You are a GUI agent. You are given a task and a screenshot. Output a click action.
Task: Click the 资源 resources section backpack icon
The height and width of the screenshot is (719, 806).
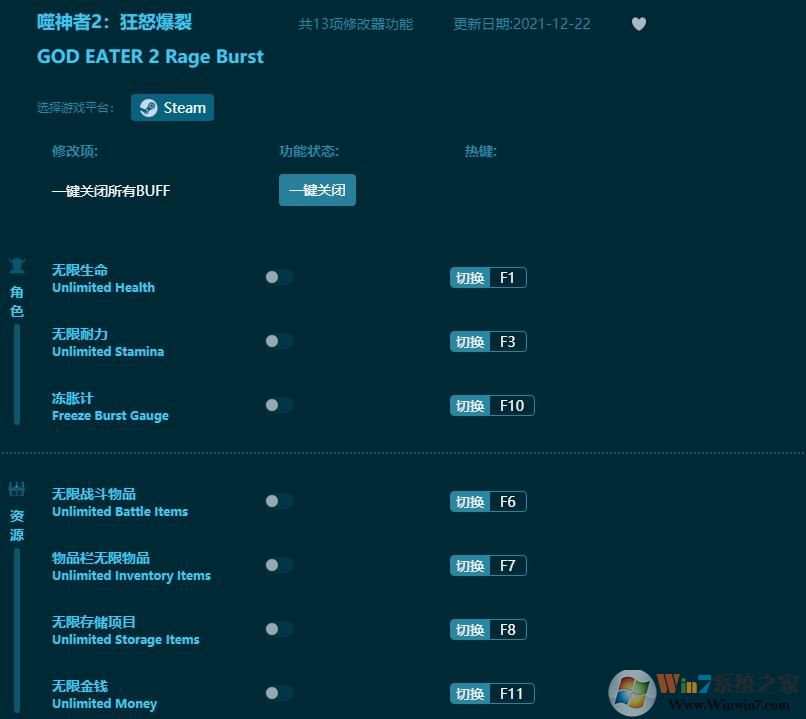pyautogui.click(x=16, y=490)
